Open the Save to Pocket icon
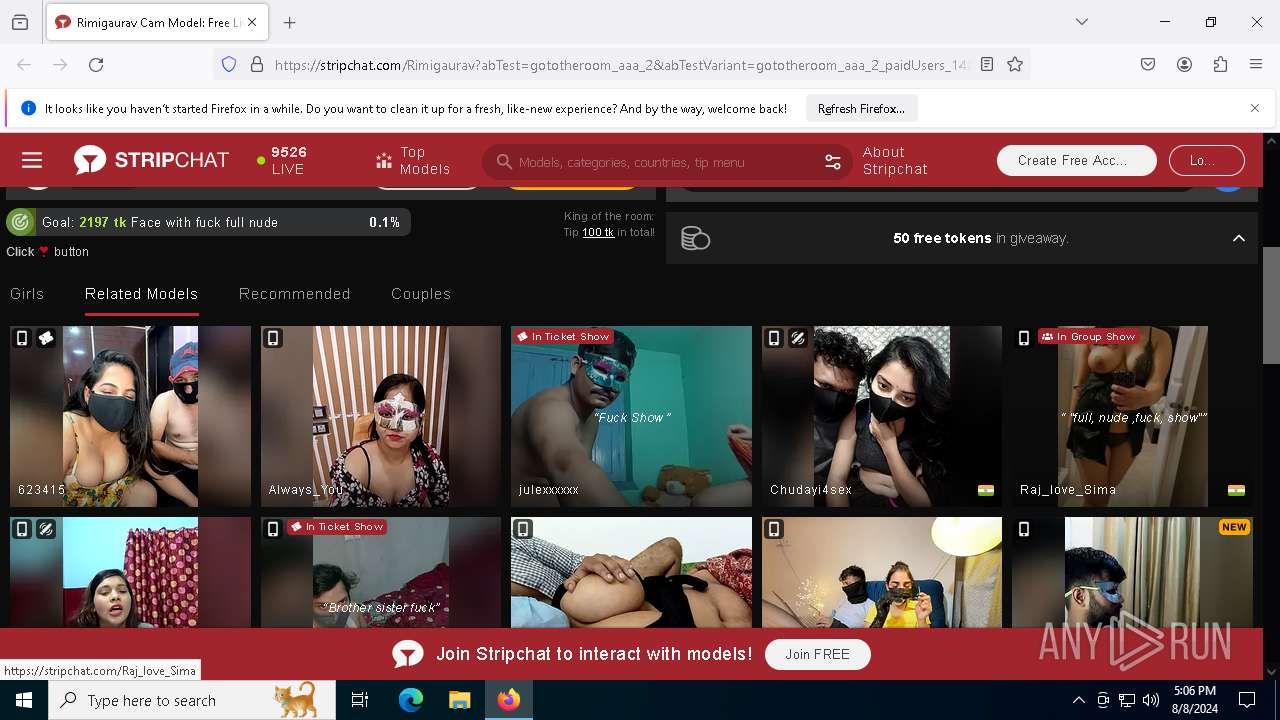The height and width of the screenshot is (720, 1280). point(1148,64)
